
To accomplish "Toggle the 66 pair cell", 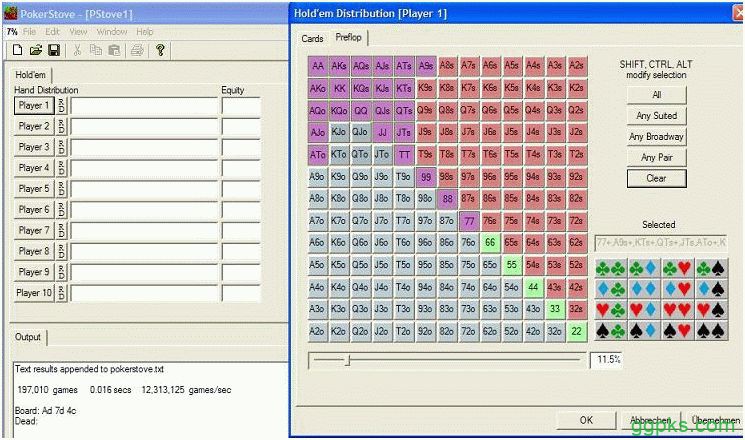I will [490, 242].
